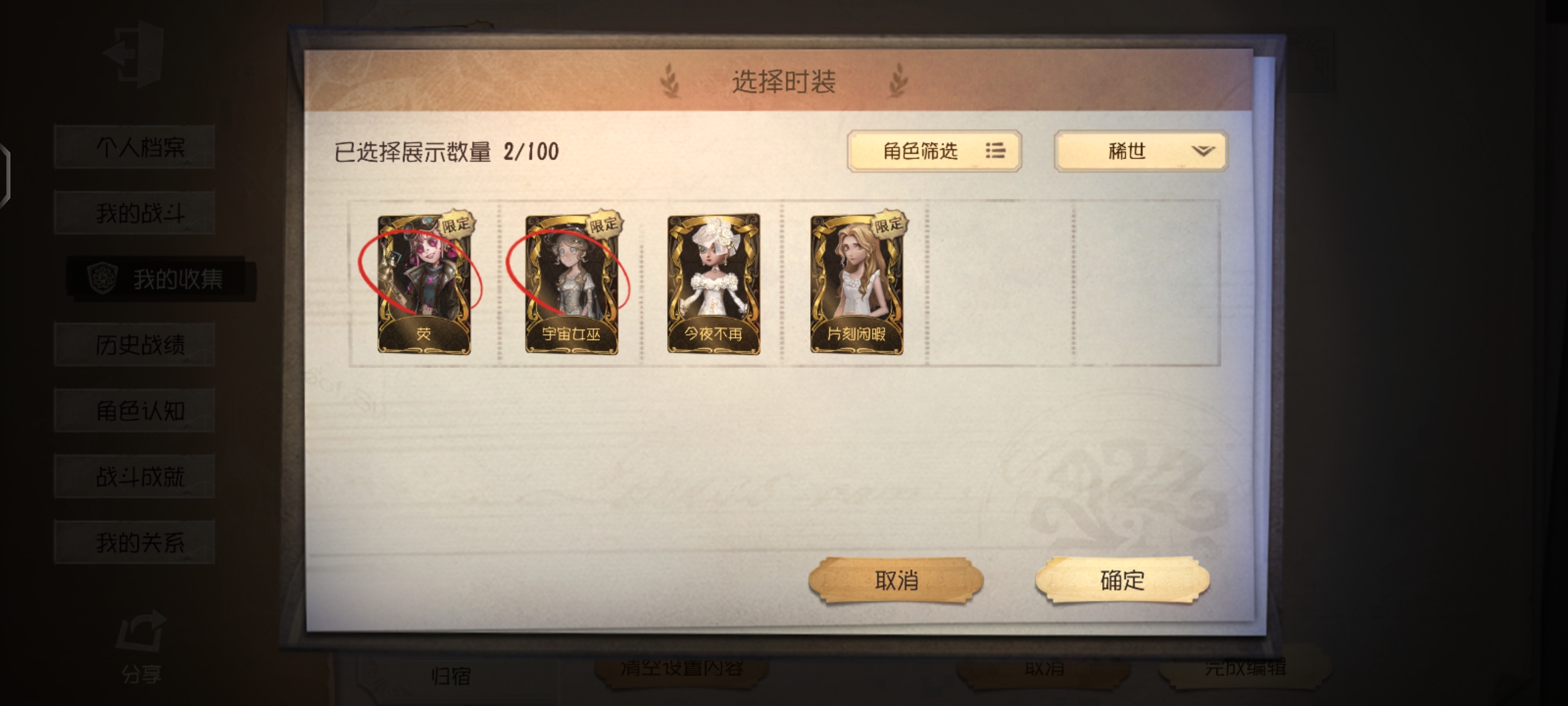Select the 片刻闲暇 costume thumbnail
1568x706 pixels.
[857, 284]
